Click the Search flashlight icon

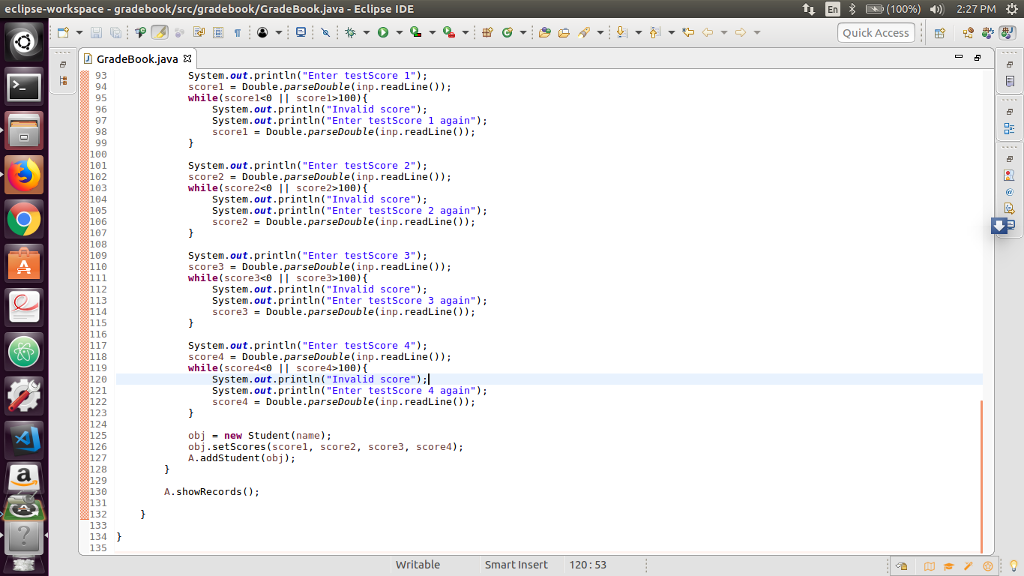point(584,32)
